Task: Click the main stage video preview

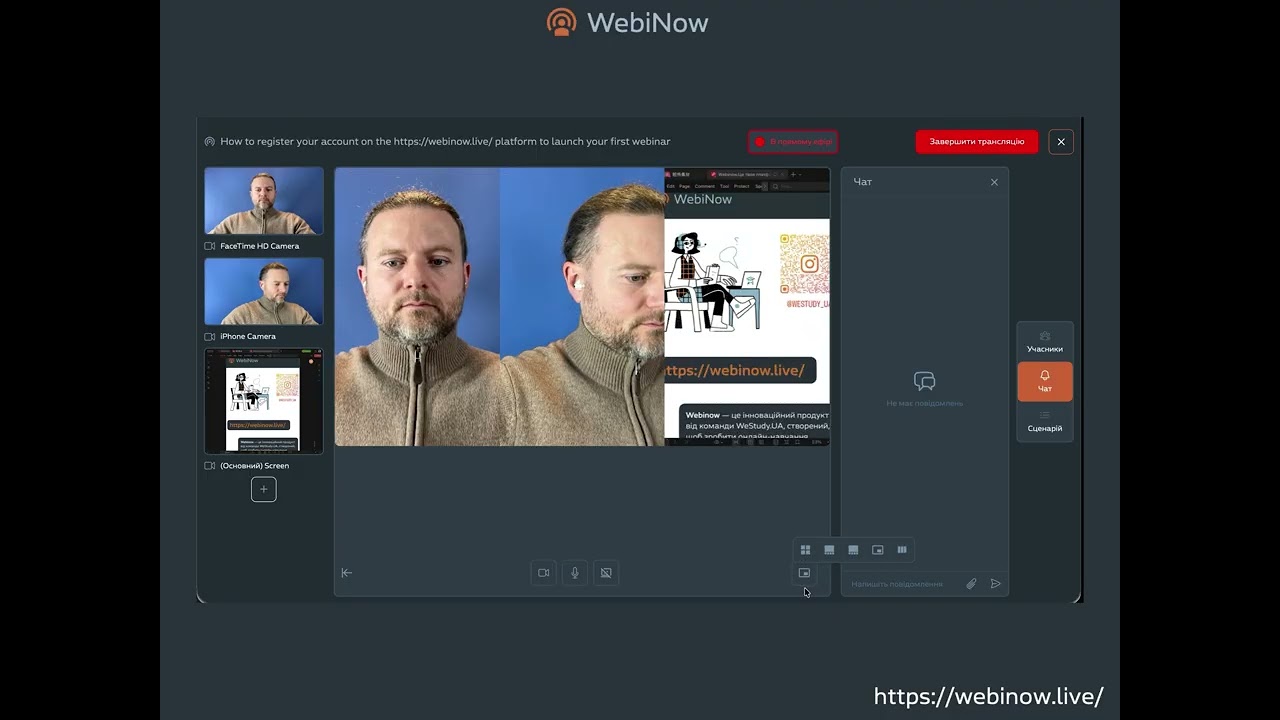Action: tap(582, 306)
